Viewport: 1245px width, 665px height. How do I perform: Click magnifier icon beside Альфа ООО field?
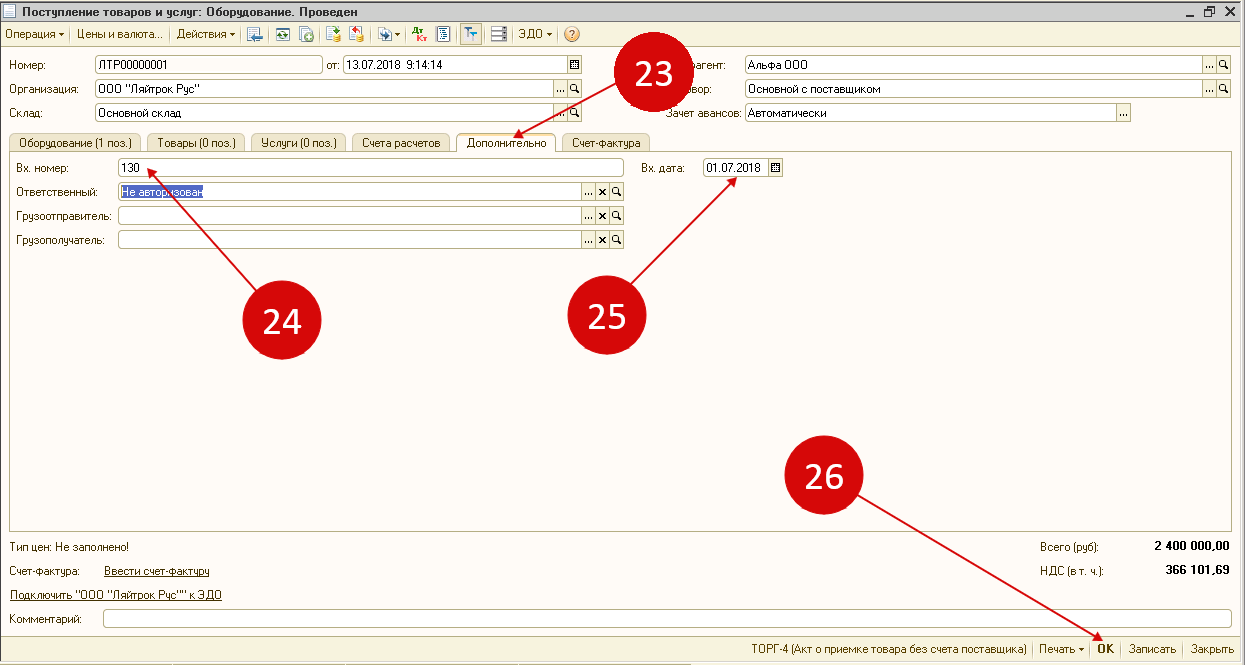(1224, 65)
